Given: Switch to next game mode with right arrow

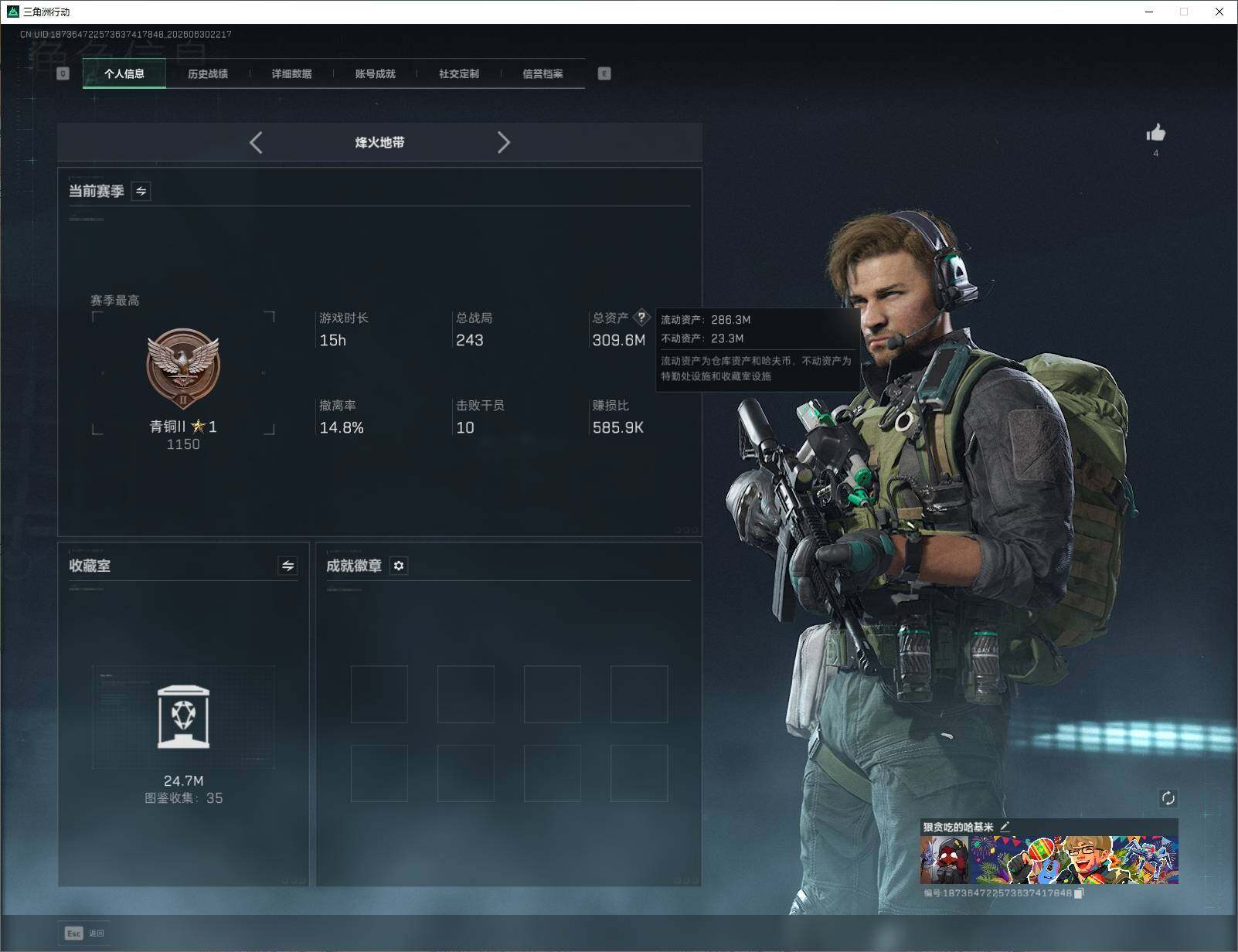Looking at the screenshot, I should (x=504, y=142).
